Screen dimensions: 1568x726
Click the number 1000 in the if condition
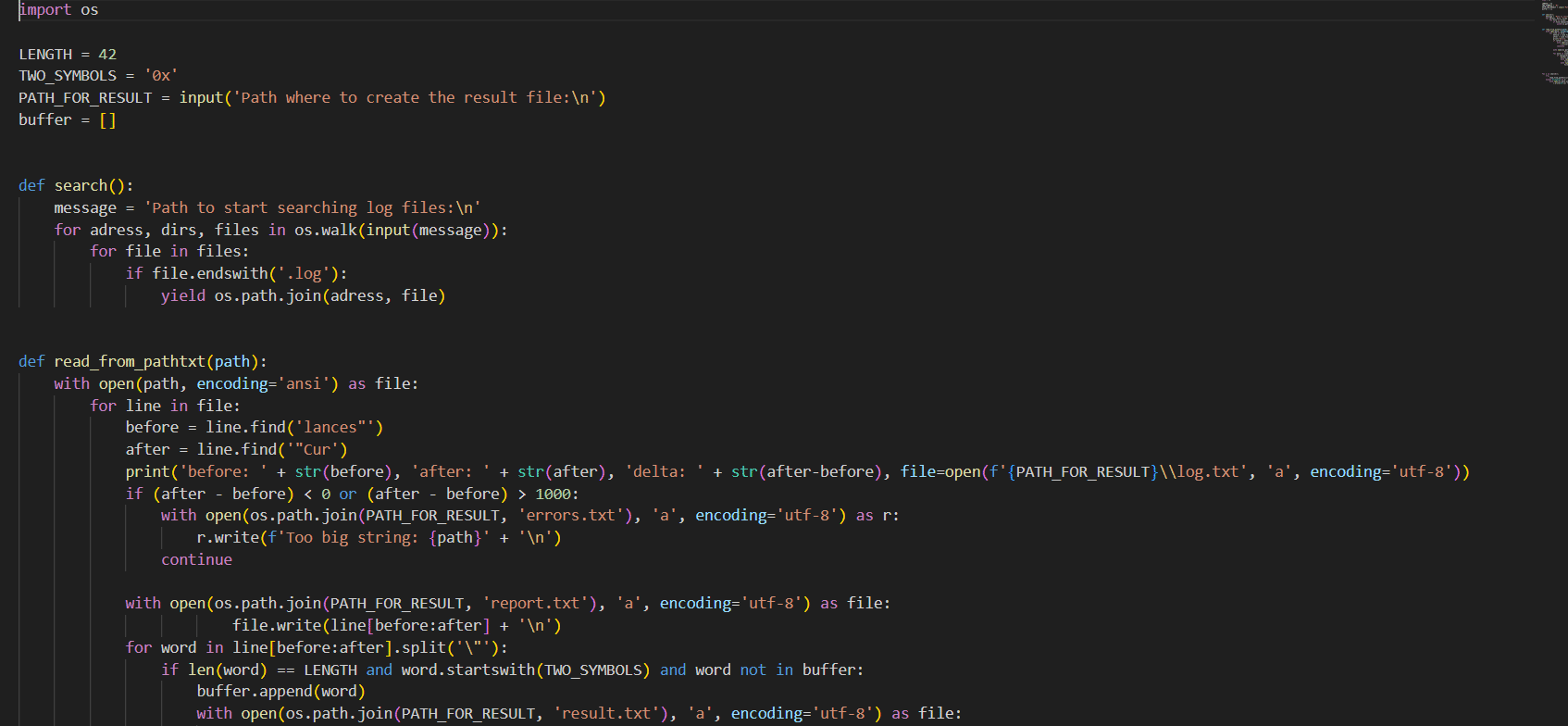pos(553,494)
